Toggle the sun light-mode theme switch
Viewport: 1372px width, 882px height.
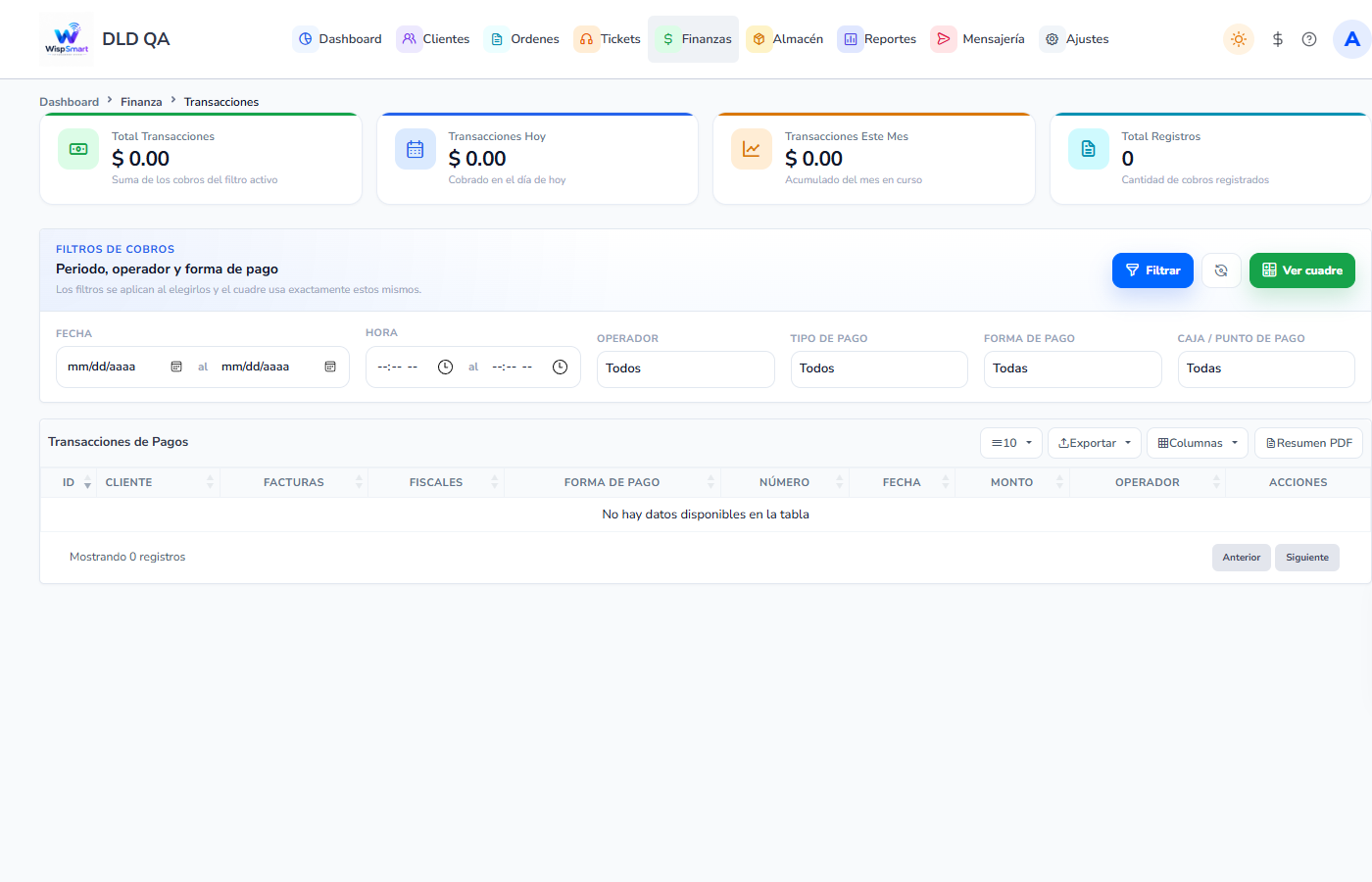click(1239, 39)
